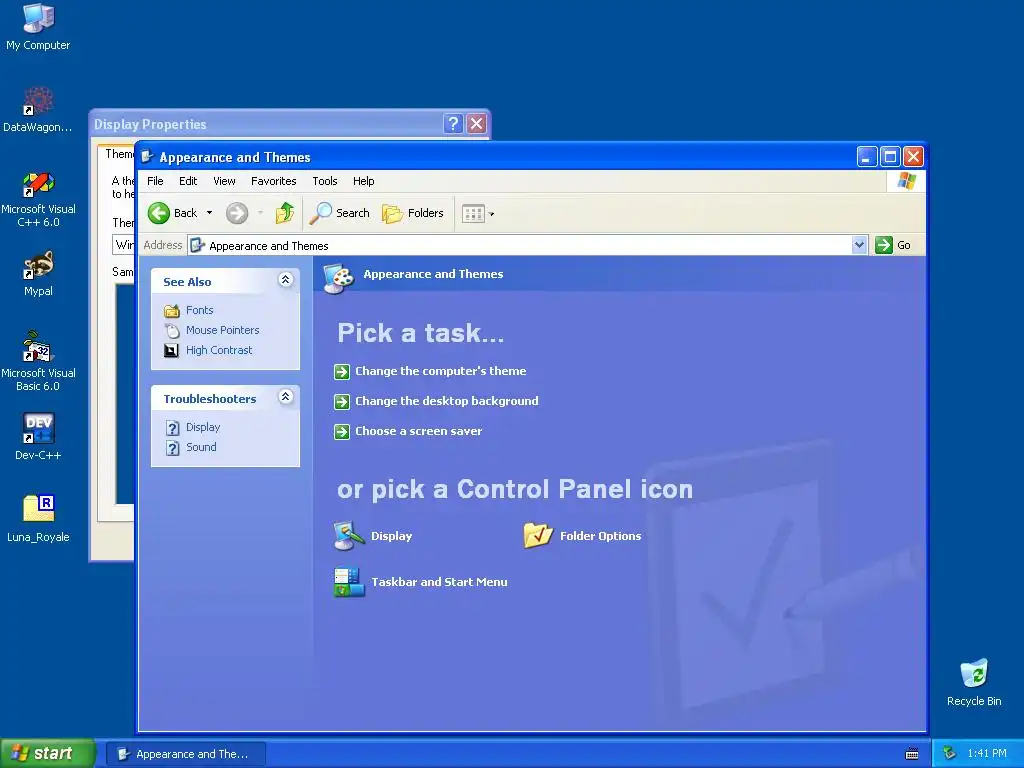Open the Folder Options icon

click(583, 536)
